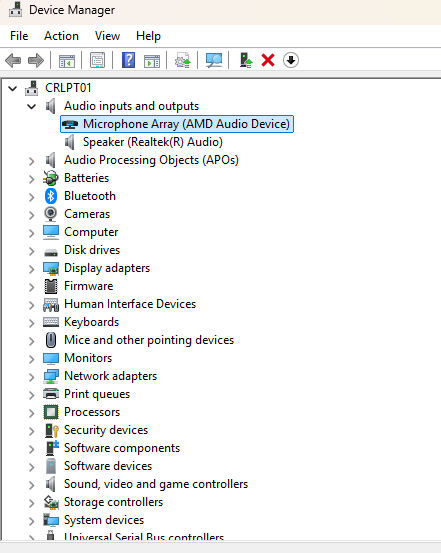Click the Device Manager title bar icon
Screen dimensions: 441x553
(16, 10)
